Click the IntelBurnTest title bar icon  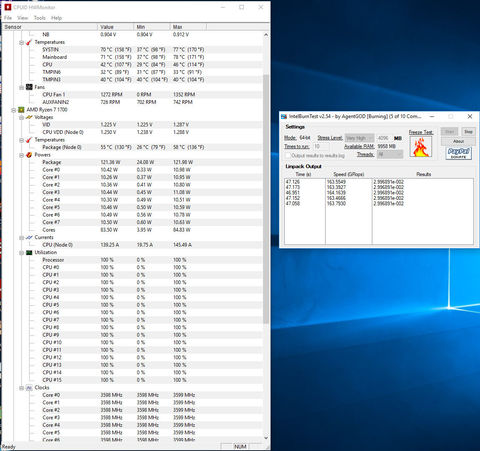point(284,116)
